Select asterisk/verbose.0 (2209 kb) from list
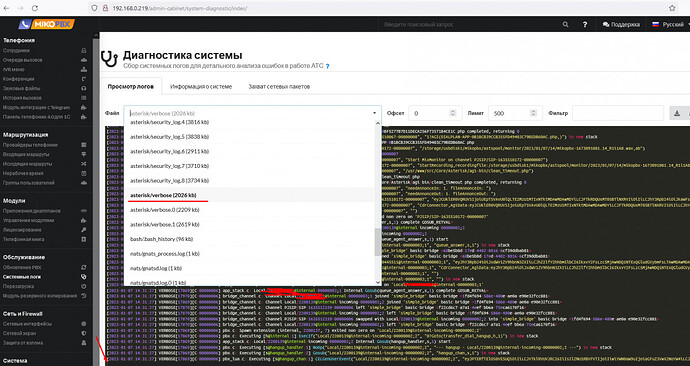 coord(165,210)
